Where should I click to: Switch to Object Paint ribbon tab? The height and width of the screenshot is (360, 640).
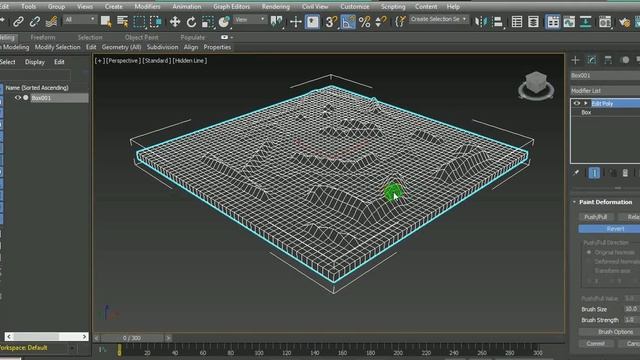pos(142,37)
